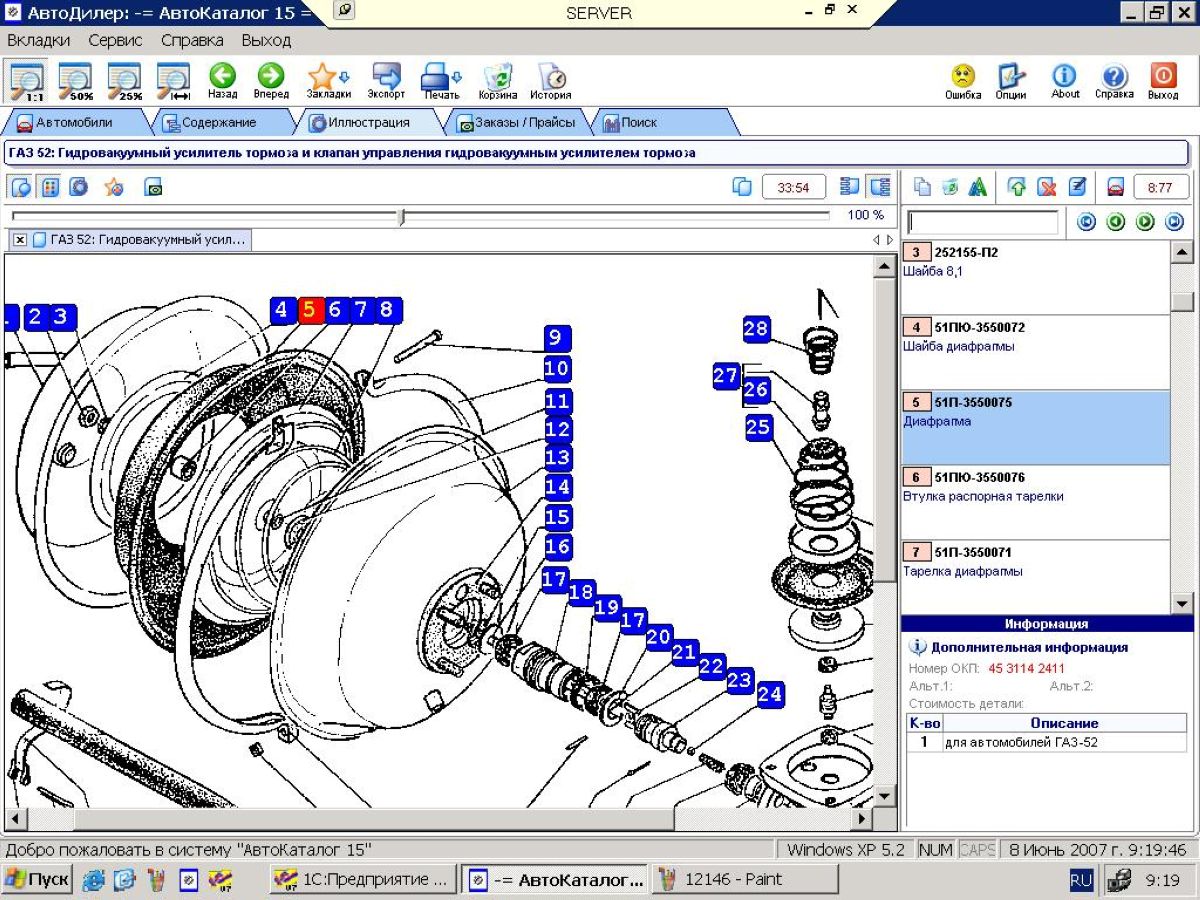Fit illustration to width
This screenshot has height=900, width=1200.
[x=173, y=80]
